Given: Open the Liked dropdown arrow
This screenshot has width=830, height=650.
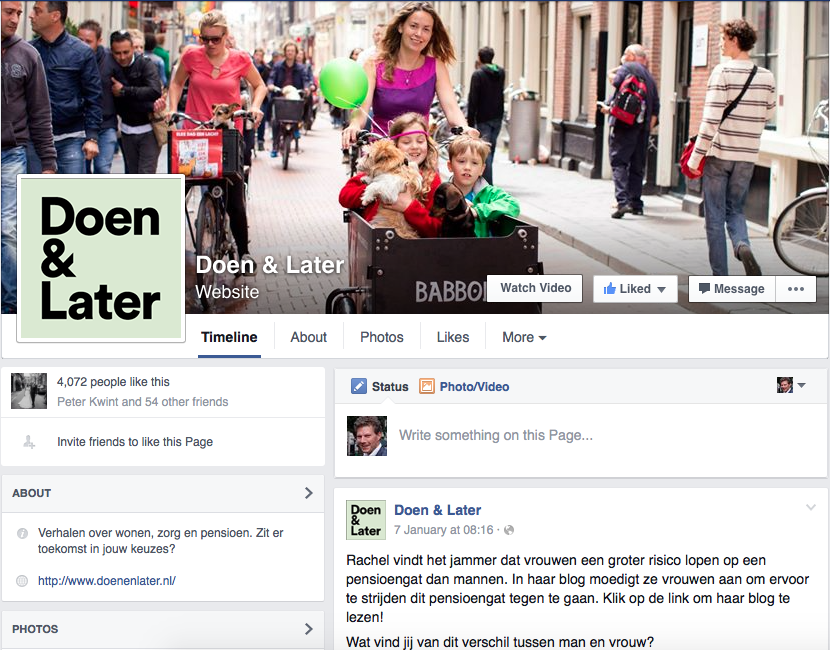Looking at the screenshot, I should (661, 290).
